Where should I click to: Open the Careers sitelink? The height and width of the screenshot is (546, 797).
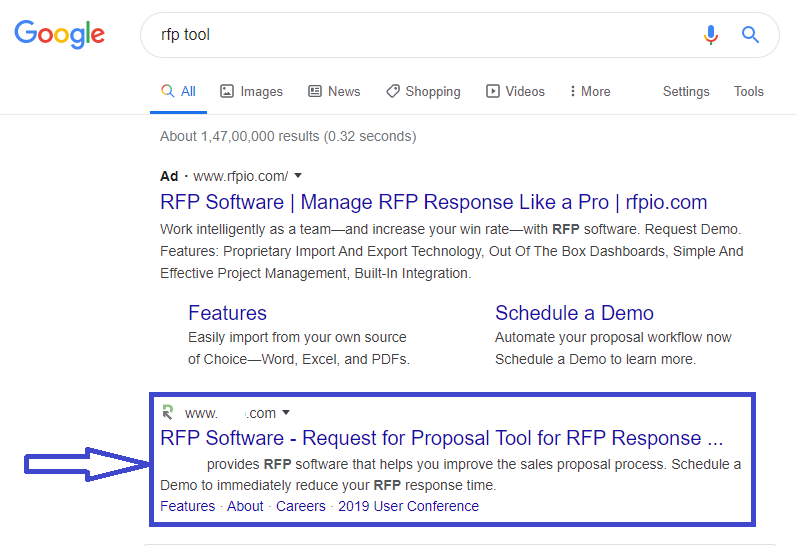click(301, 506)
